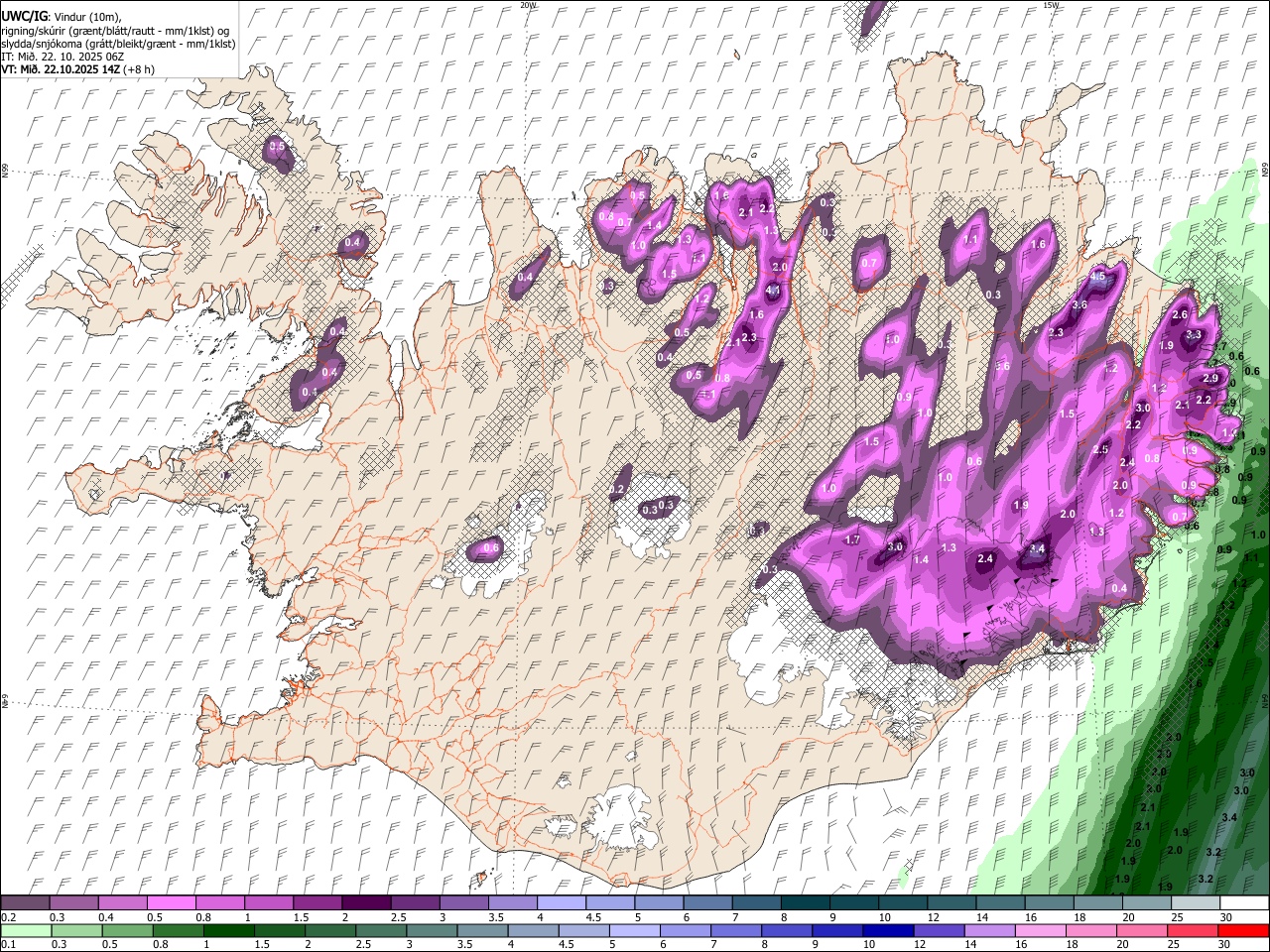Viewport: 1270px width, 952px height.
Task: Click the 'rigning/skúrir' legend description line
Action: (115, 30)
